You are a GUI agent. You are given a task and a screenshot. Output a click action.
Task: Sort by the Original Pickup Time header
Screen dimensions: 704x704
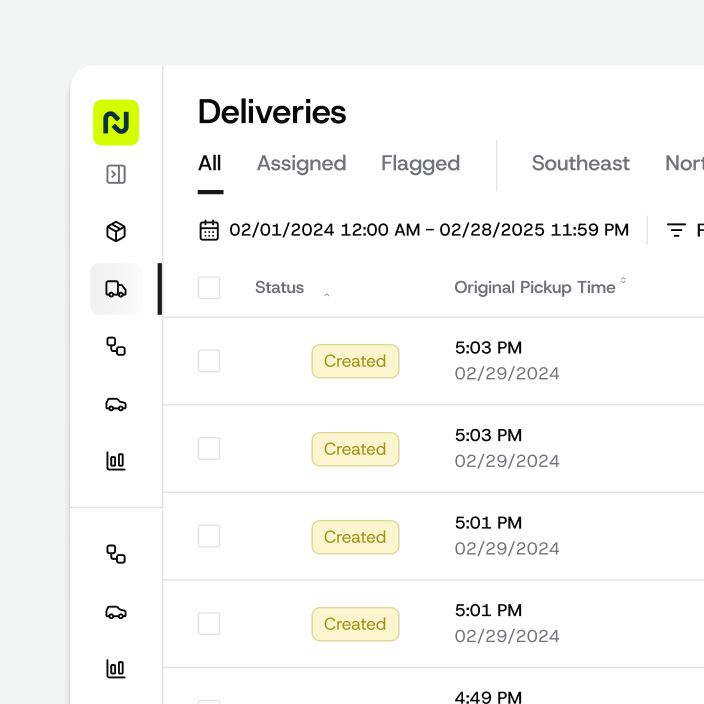(534, 288)
